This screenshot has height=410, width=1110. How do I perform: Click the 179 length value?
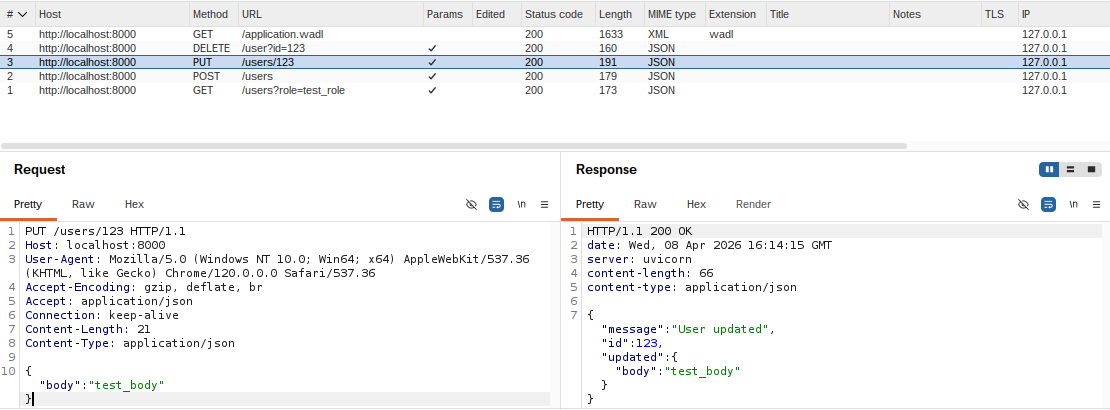(x=607, y=76)
